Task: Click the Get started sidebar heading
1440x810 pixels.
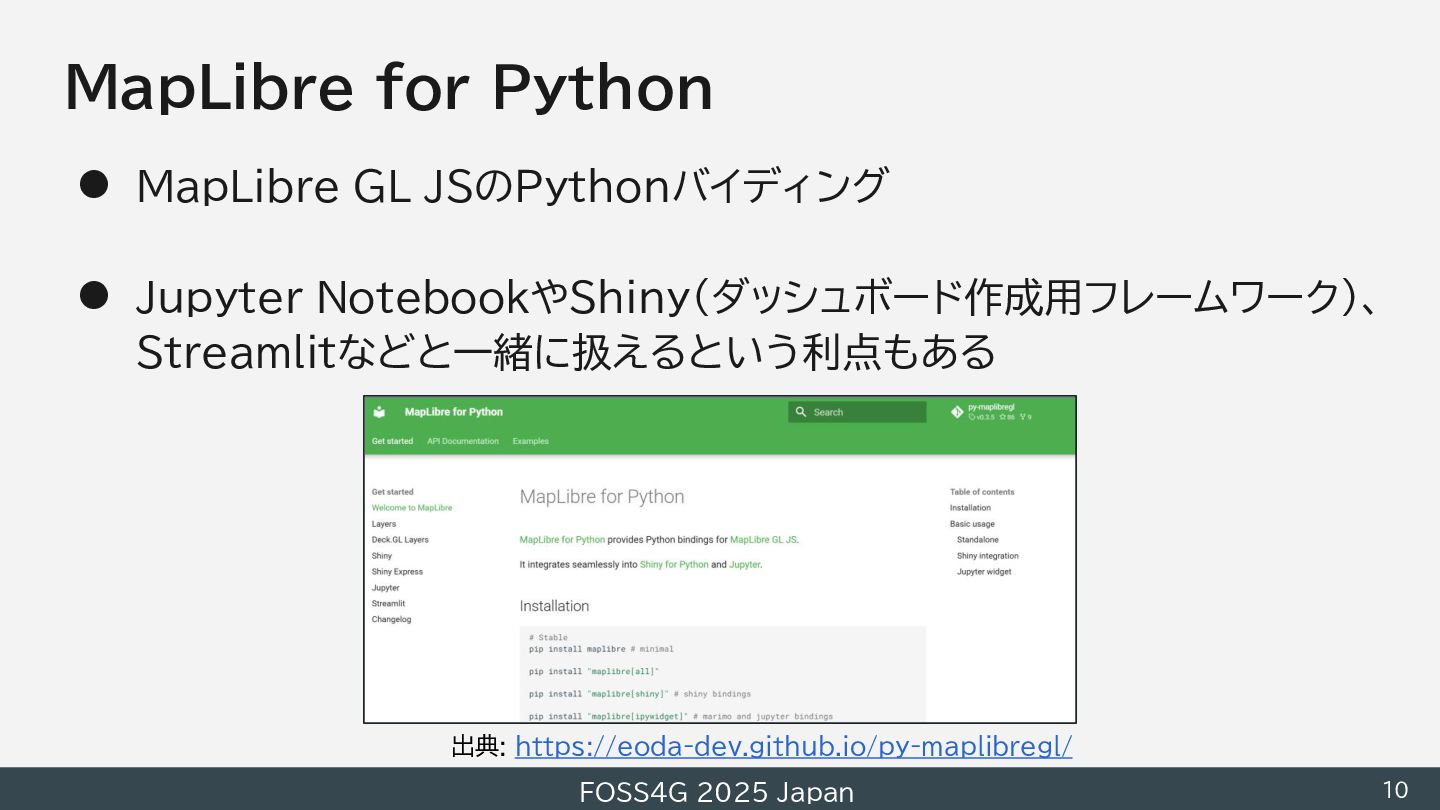Action: click(392, 492)
